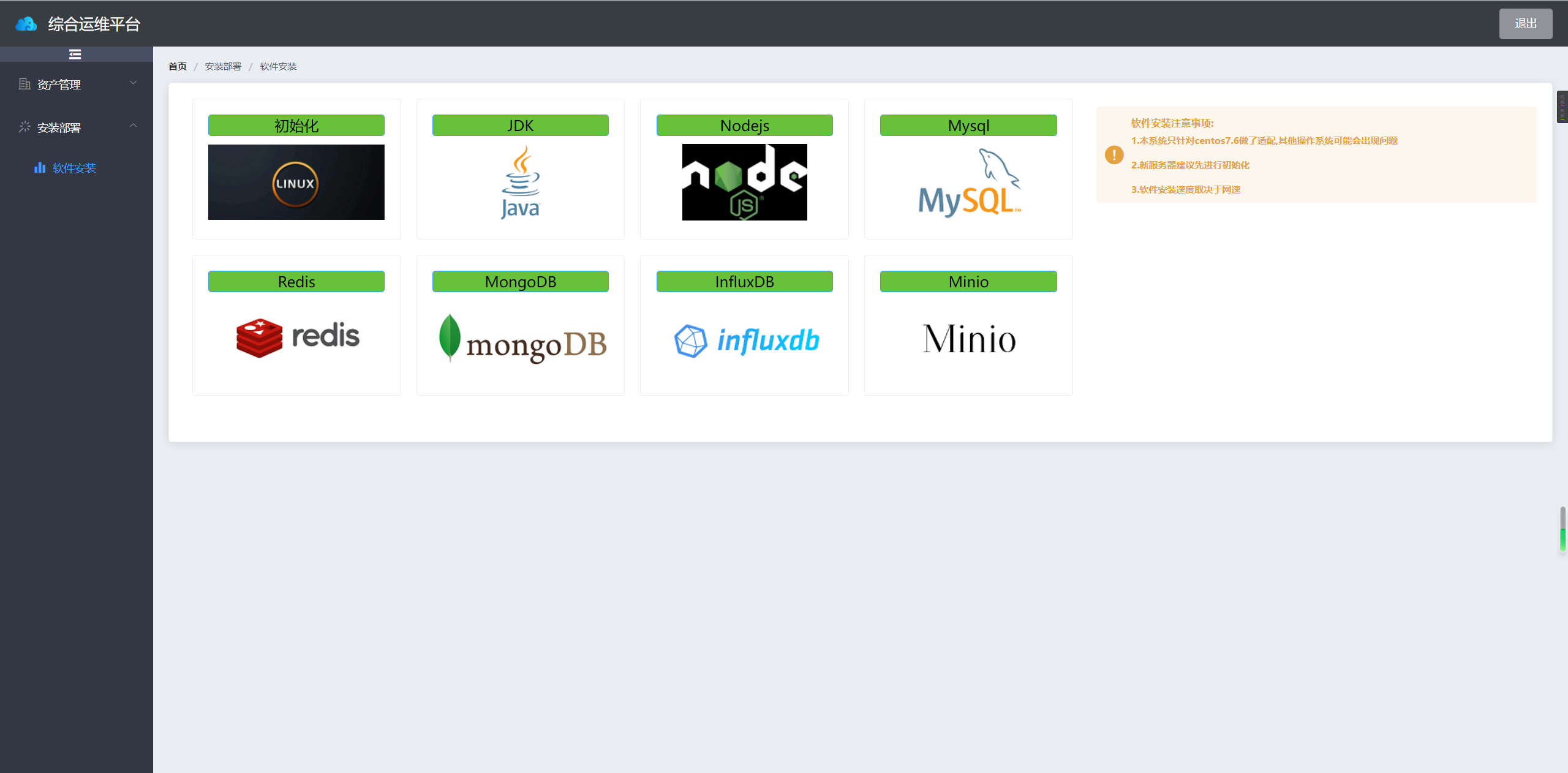
Task: Select the bar chart icon next to 软件安装
Action: tap(40, 167)
